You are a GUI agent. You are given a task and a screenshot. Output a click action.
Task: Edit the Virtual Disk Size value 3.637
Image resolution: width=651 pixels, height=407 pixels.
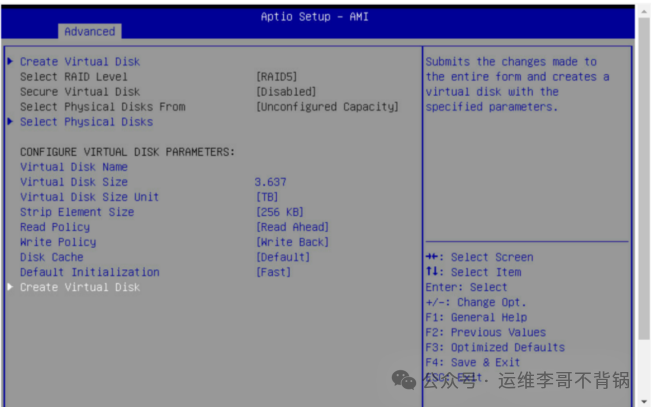(x=270, y=182)
